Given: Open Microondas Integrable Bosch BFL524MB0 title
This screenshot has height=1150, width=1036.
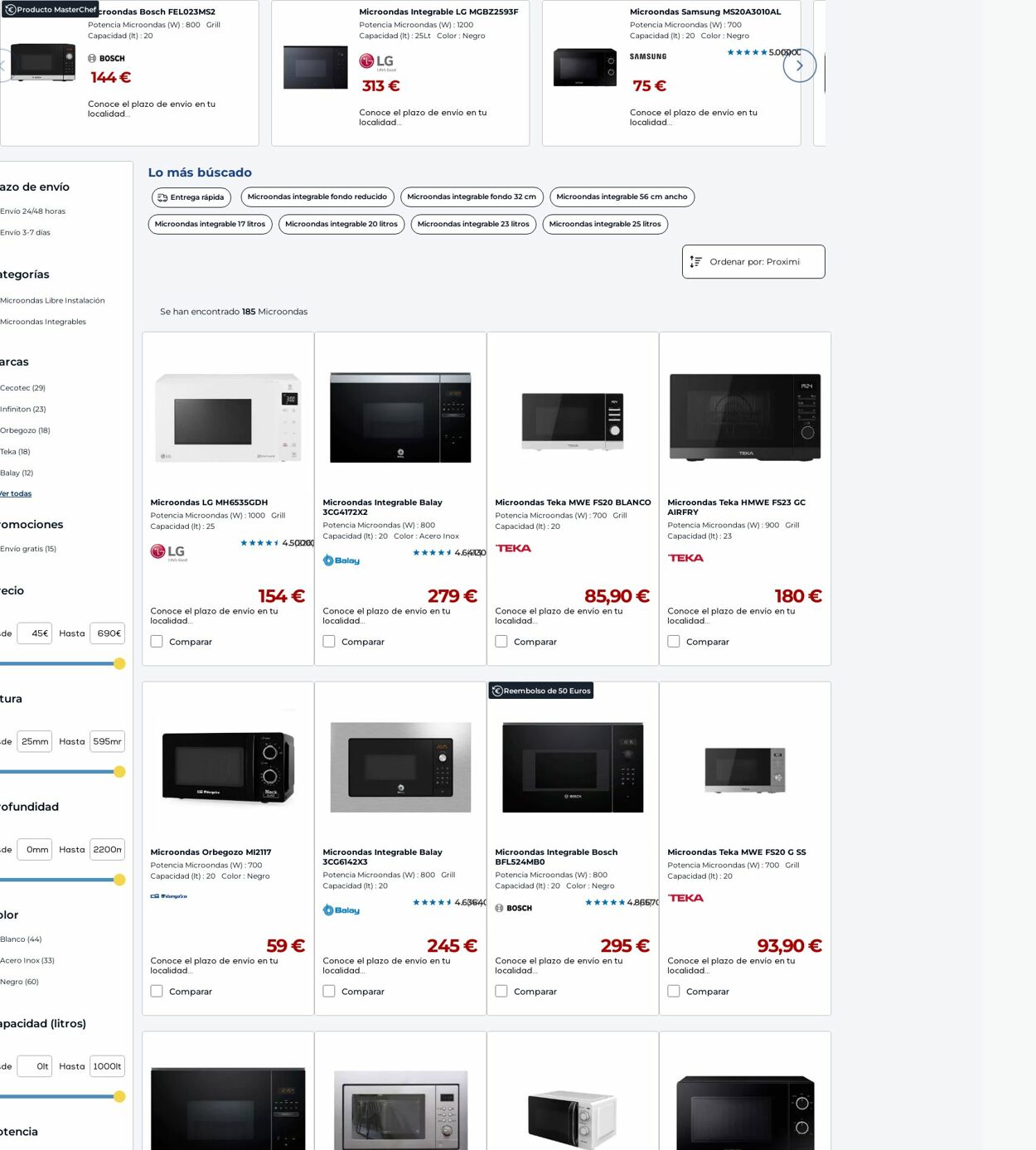Looking at the screenshot, I should 556,857.
